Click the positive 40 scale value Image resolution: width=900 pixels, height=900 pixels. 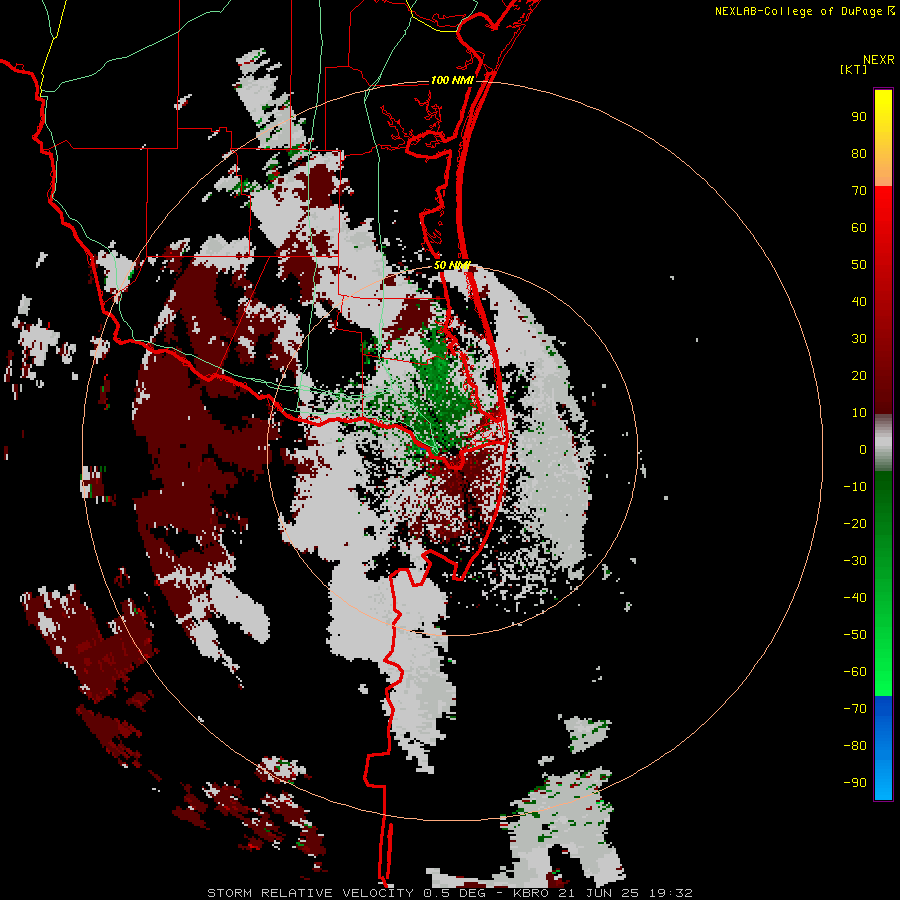(x=859, y=302)
